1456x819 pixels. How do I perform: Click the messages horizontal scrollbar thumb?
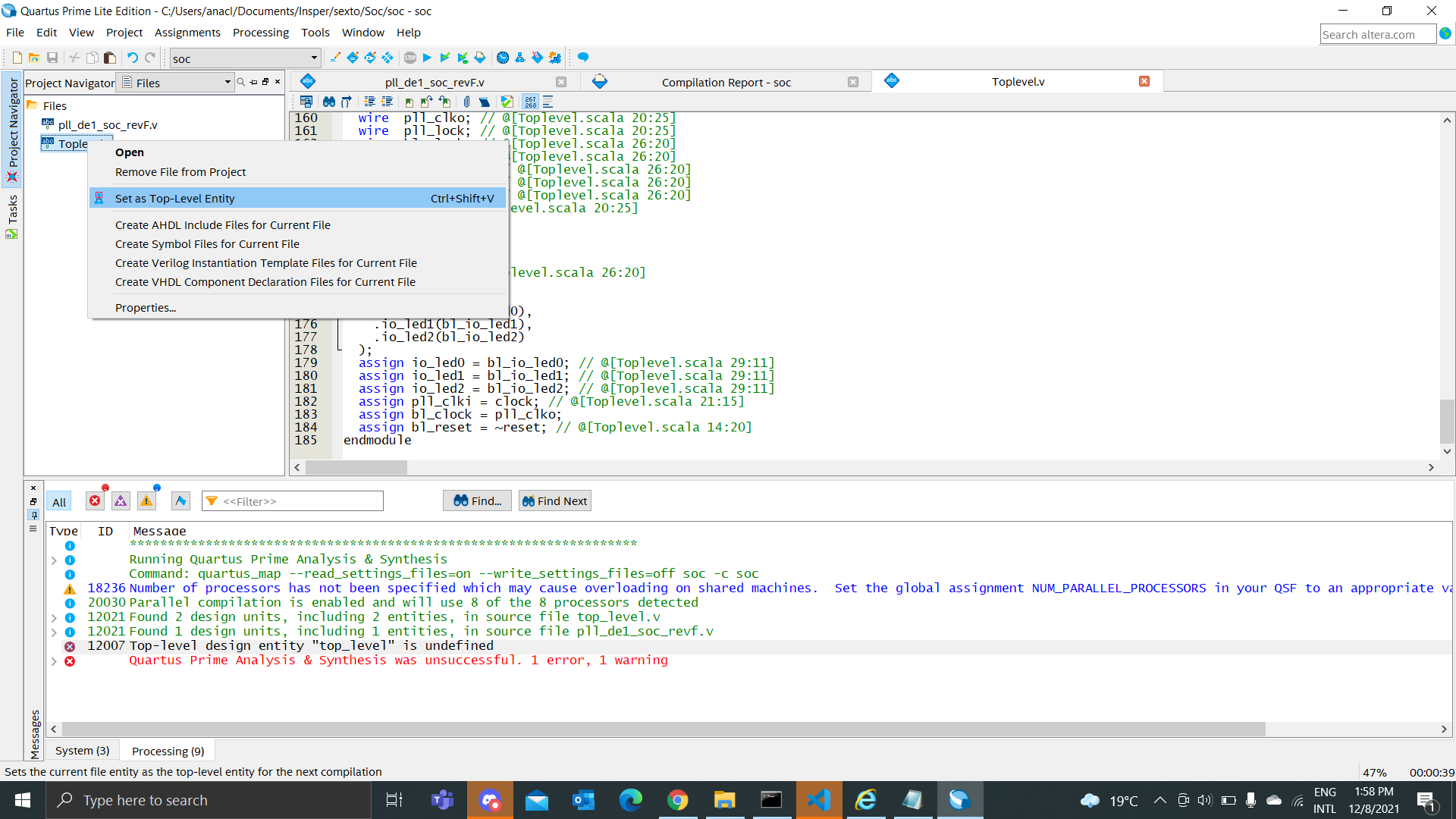pos(664,730)
